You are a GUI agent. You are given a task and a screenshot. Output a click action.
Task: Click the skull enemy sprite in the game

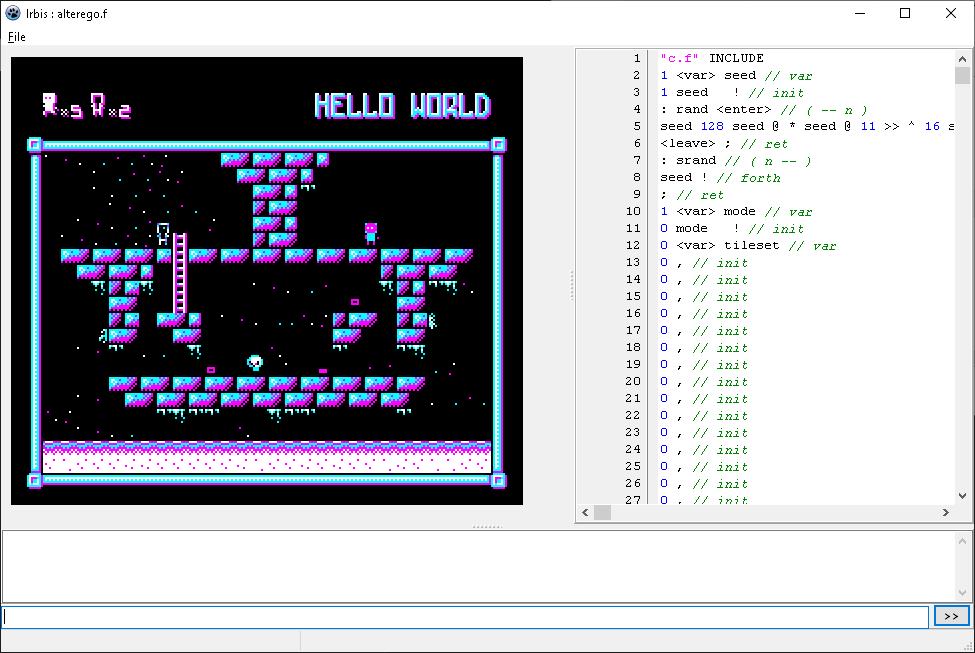255,362
